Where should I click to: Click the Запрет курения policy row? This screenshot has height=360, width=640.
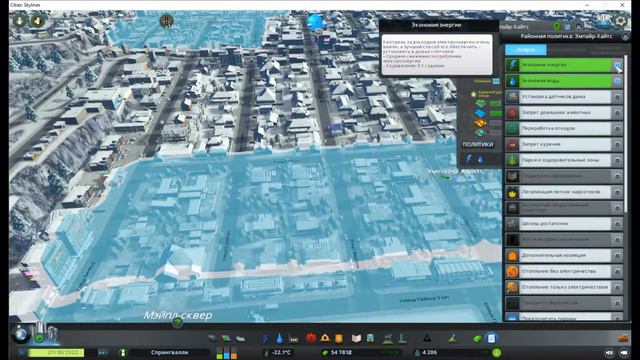click(564, 144)
